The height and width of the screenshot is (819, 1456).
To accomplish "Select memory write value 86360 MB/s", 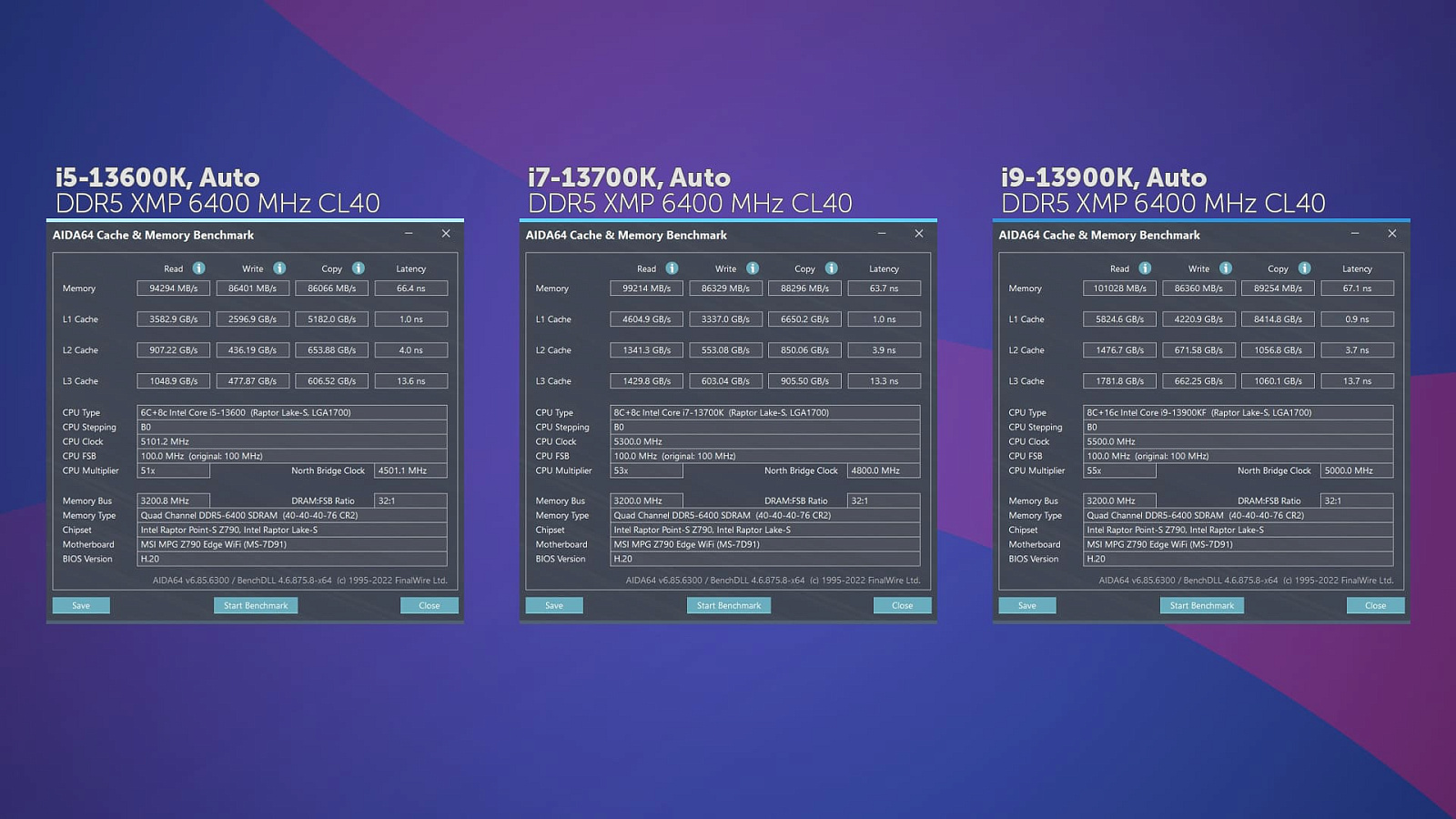I will (1199, 288).
